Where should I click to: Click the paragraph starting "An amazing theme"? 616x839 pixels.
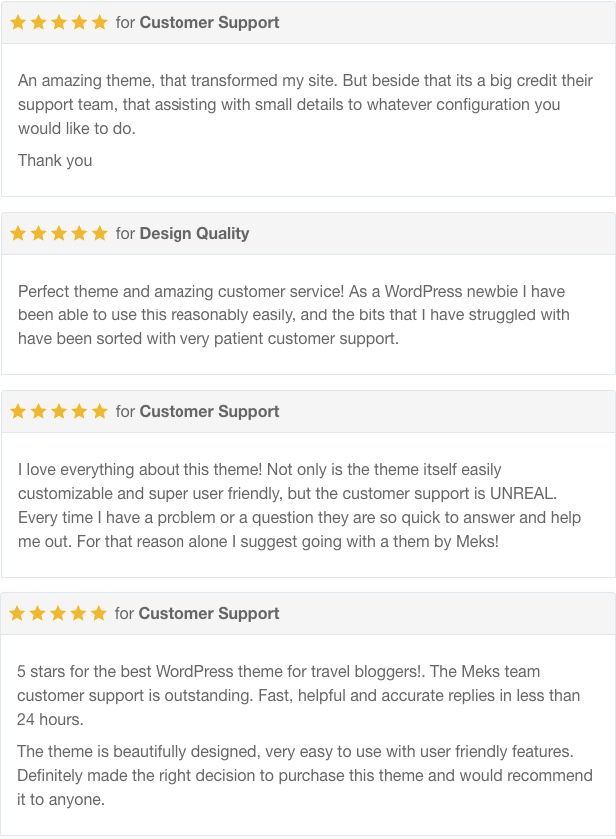click(290, 104)
